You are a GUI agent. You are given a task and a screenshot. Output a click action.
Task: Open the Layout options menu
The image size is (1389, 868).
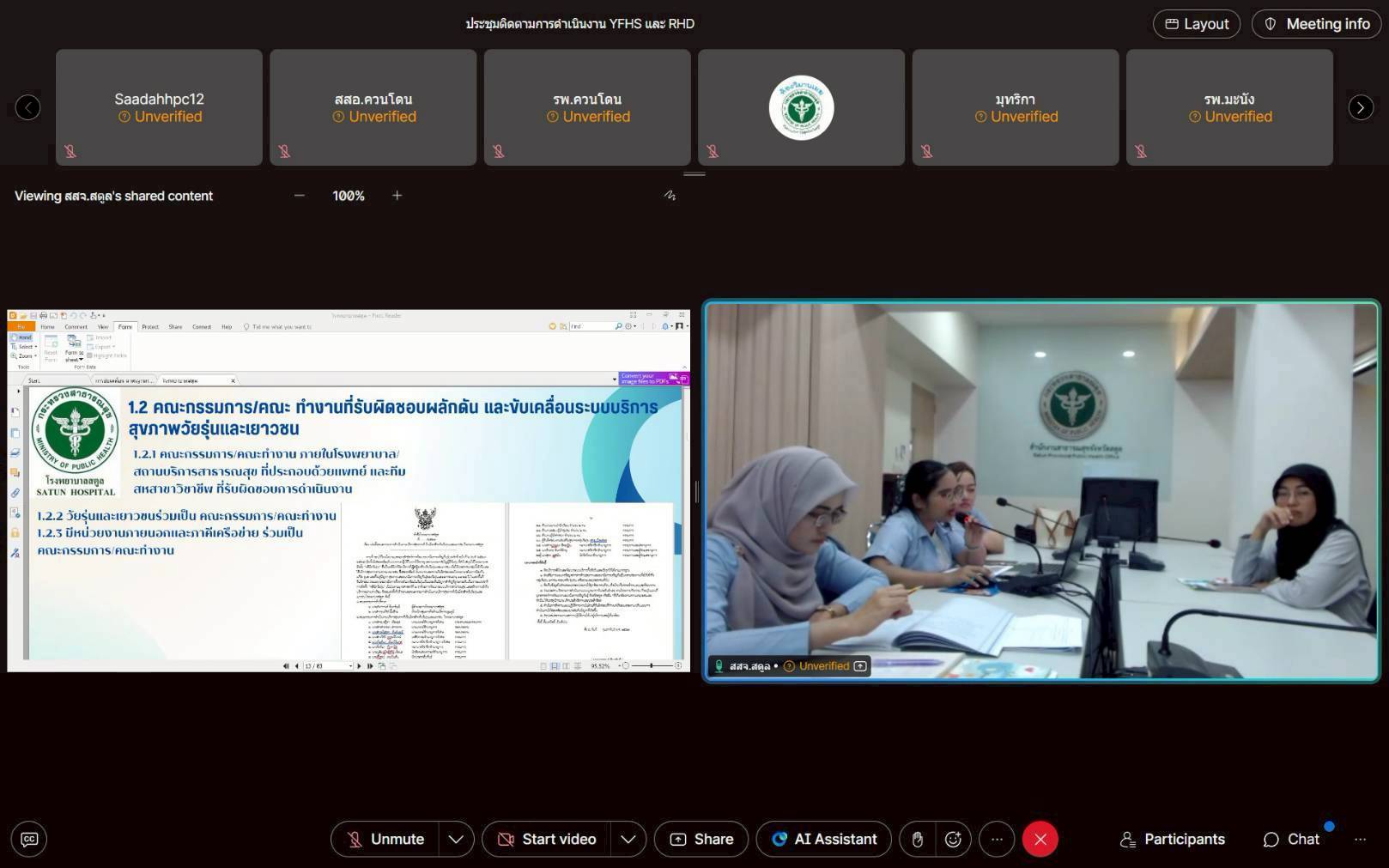[x=1196, y=24]
